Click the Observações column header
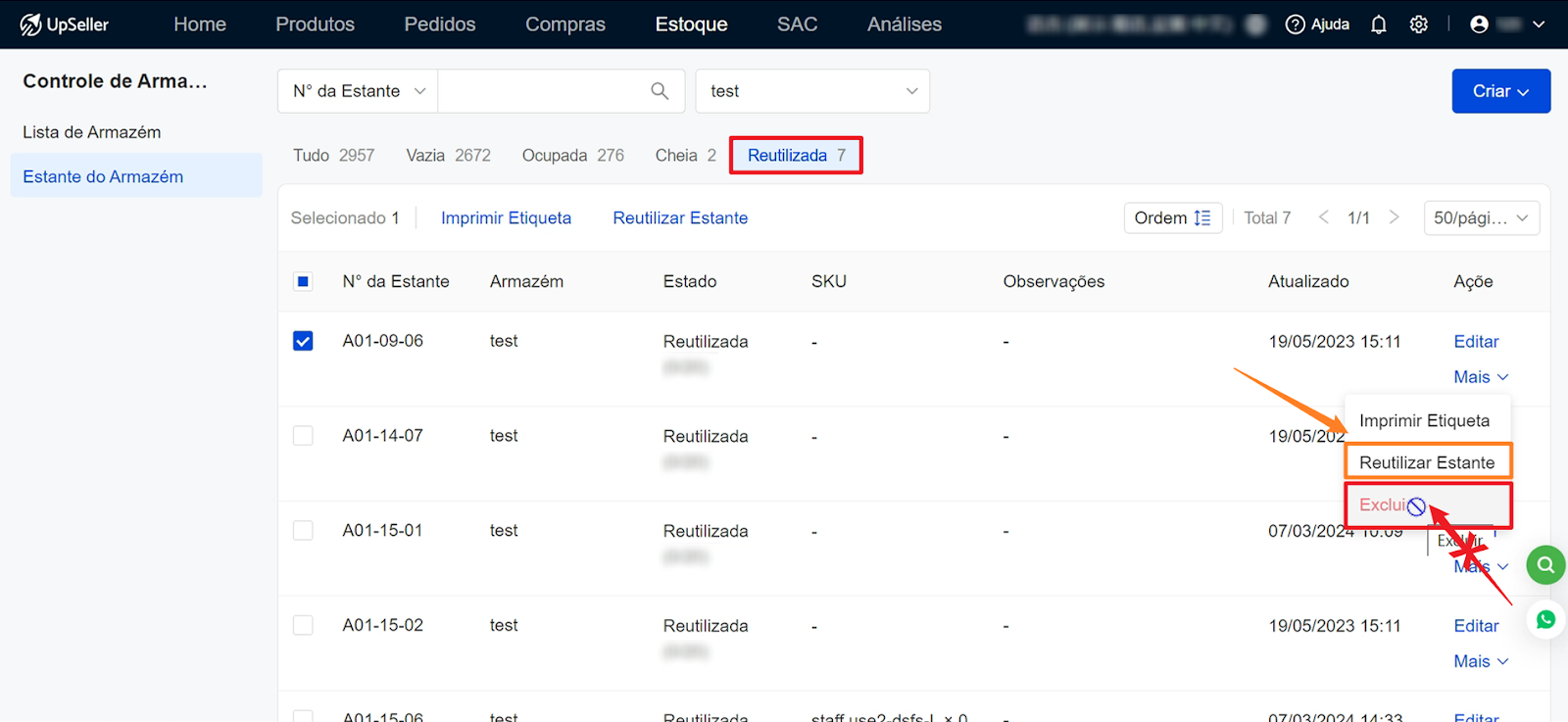1568x722 pixels. click(1053, 282)
